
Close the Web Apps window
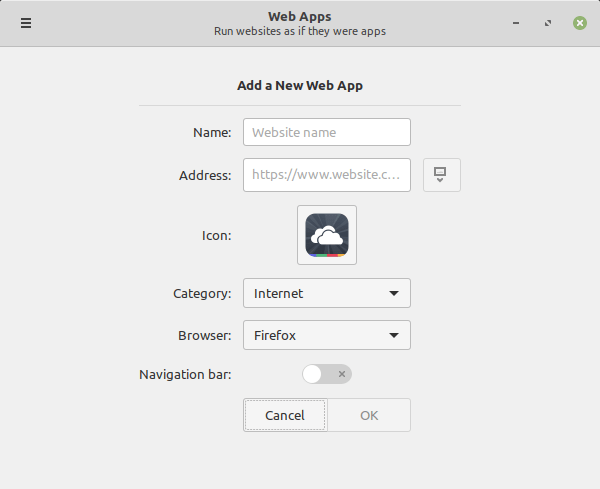tap(580, 23)
